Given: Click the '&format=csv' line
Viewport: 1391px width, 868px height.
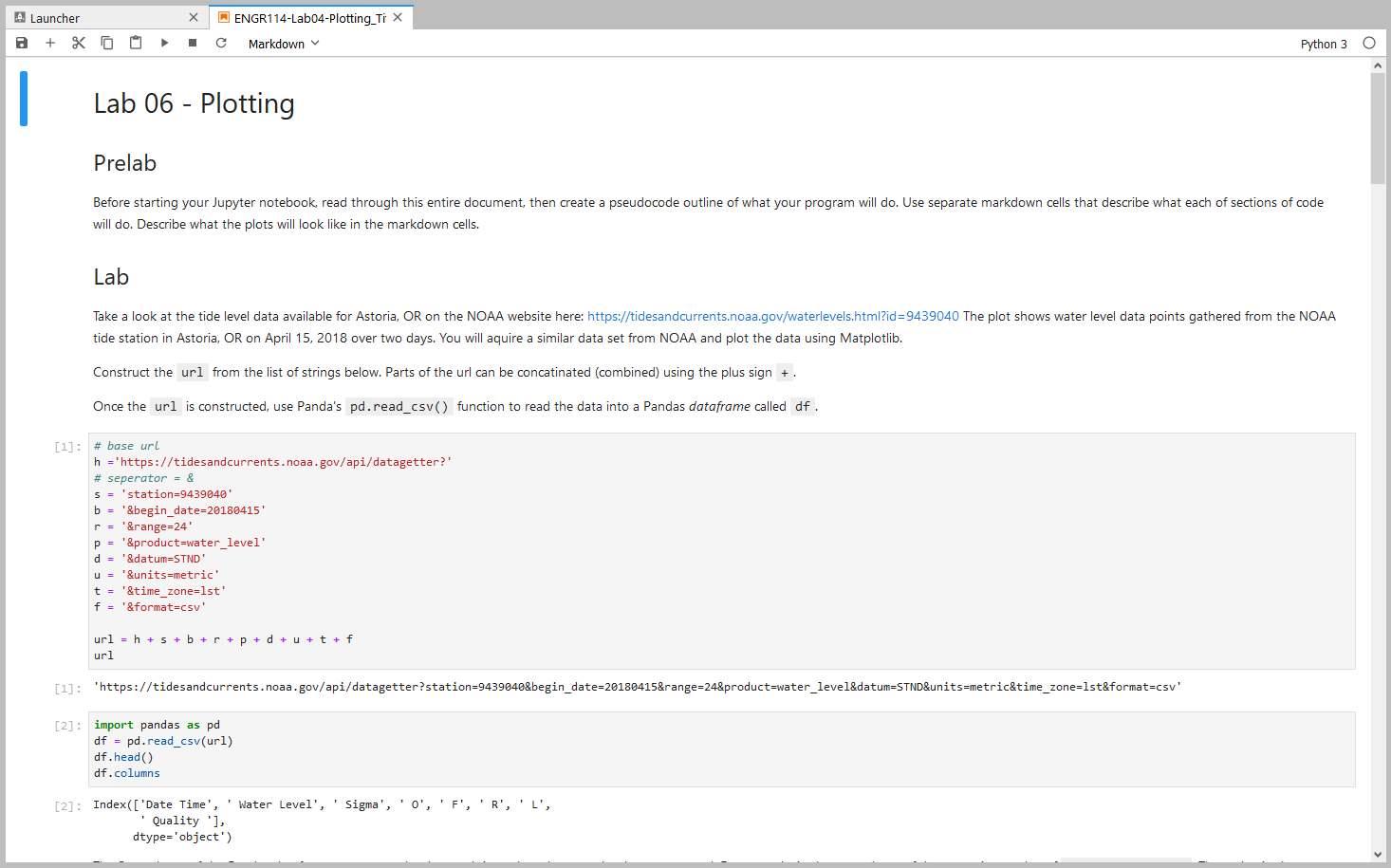Looking at the screenshot, I should [150, 607].
